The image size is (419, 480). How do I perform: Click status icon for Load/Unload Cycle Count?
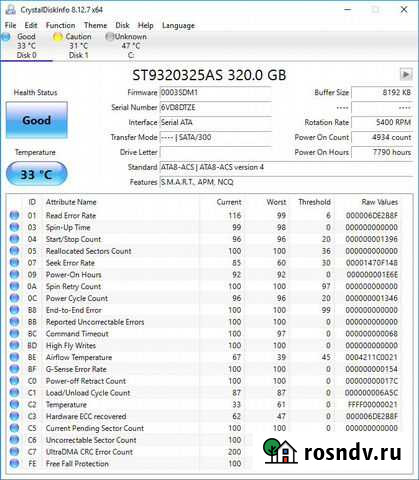[14, 393]
